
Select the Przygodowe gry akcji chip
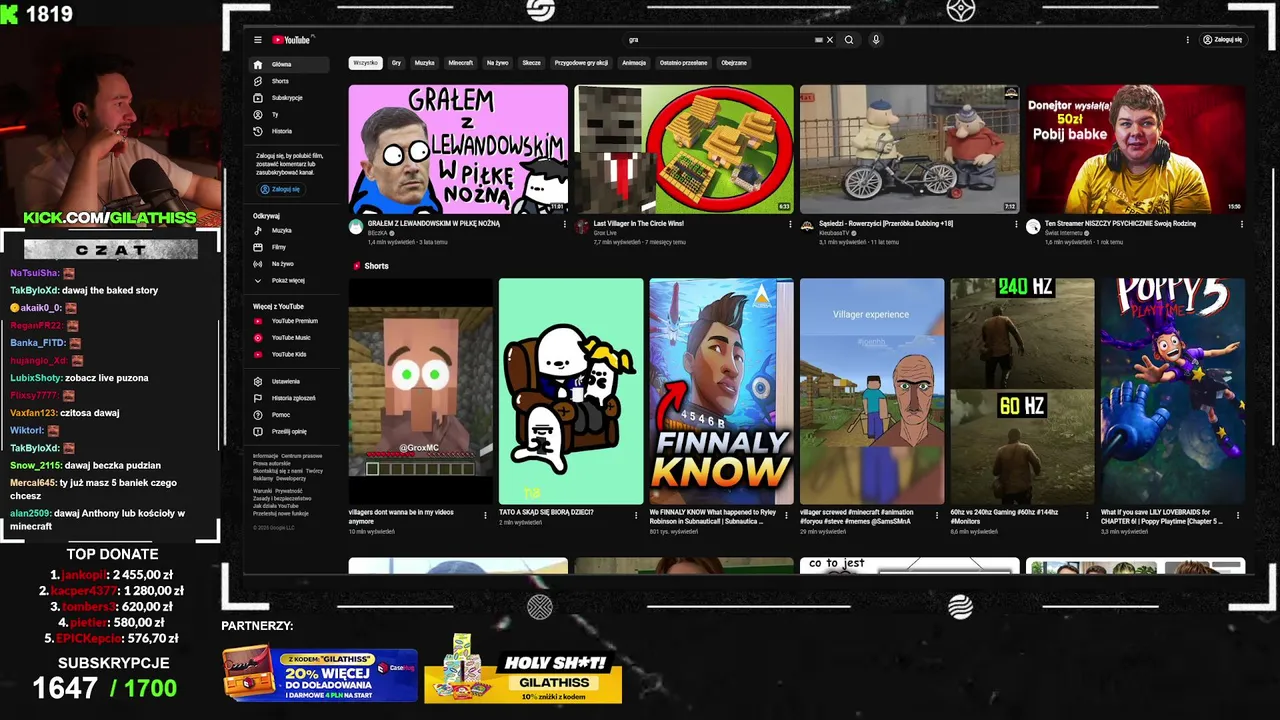pyautogui.click(x=581, y=63)
